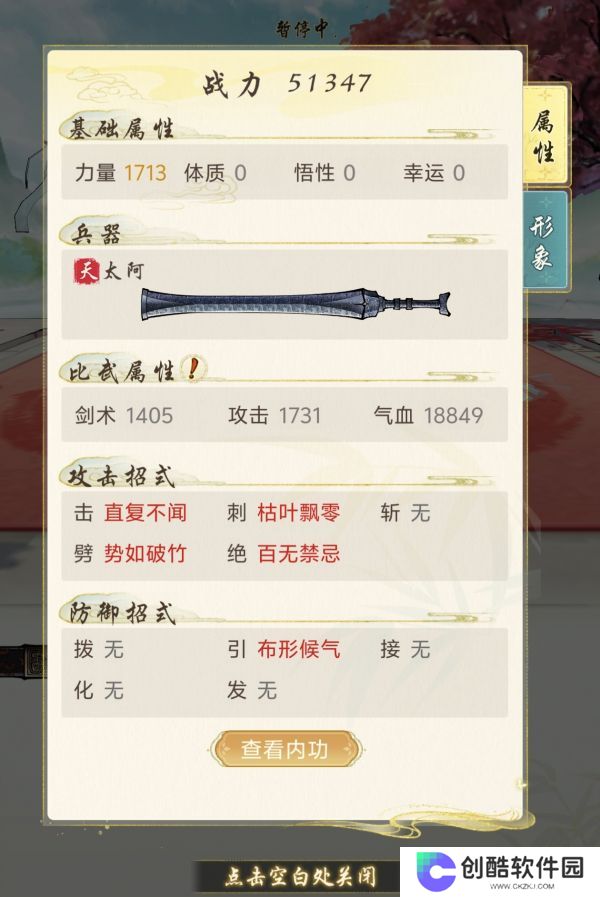Viewport: 600px width, 897px height.
Task: Select the 攻击 1731 stat
Action: [275, 415]
